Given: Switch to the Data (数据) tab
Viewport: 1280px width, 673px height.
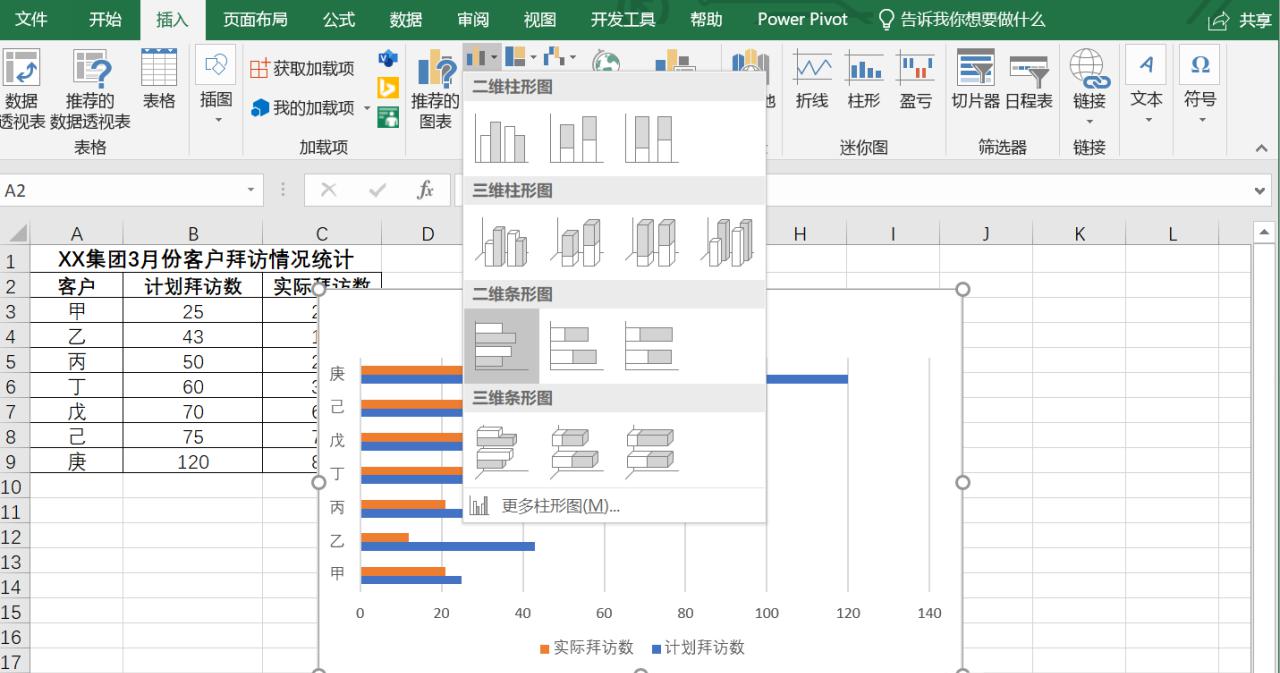Looking at the screenshot, I should tap(405, 20).
